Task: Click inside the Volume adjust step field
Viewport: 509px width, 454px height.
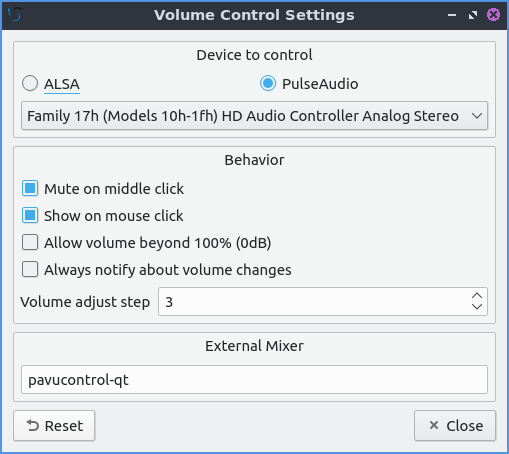Action: (x=313, y=302)
